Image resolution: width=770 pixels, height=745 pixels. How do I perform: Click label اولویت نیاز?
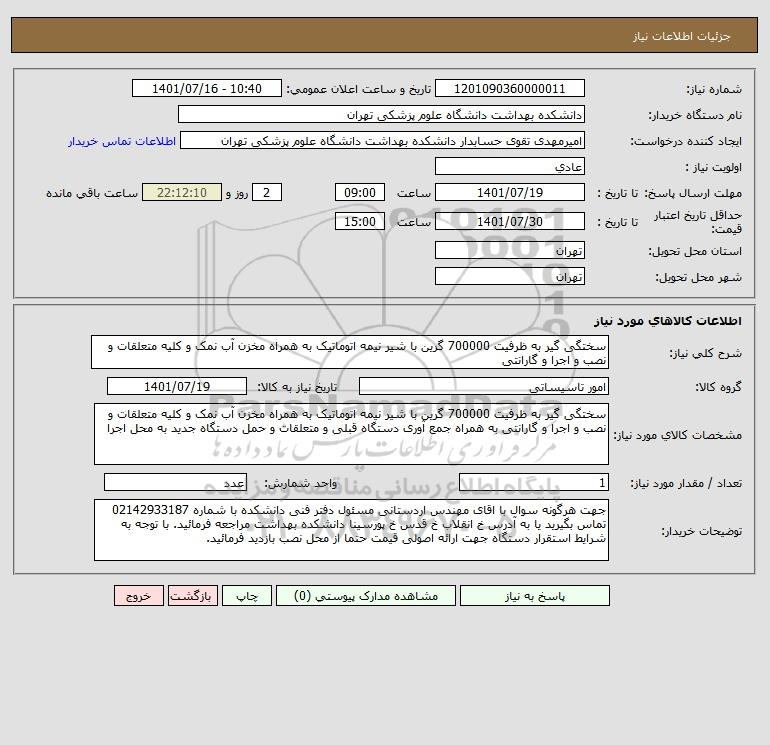[x=714, y=167]
